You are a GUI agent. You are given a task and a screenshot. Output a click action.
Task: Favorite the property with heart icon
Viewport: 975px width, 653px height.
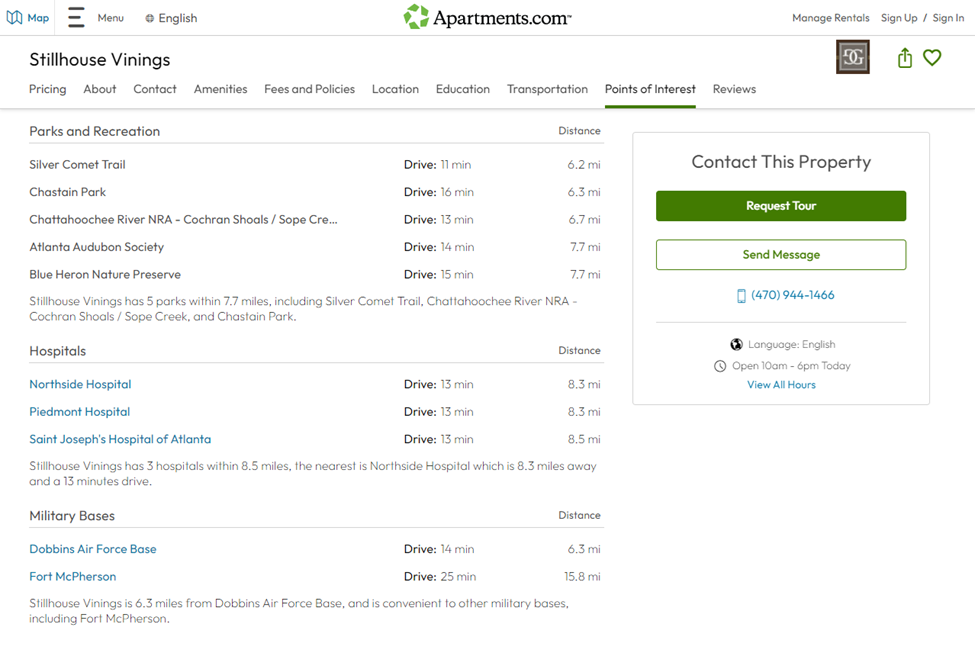932,58
